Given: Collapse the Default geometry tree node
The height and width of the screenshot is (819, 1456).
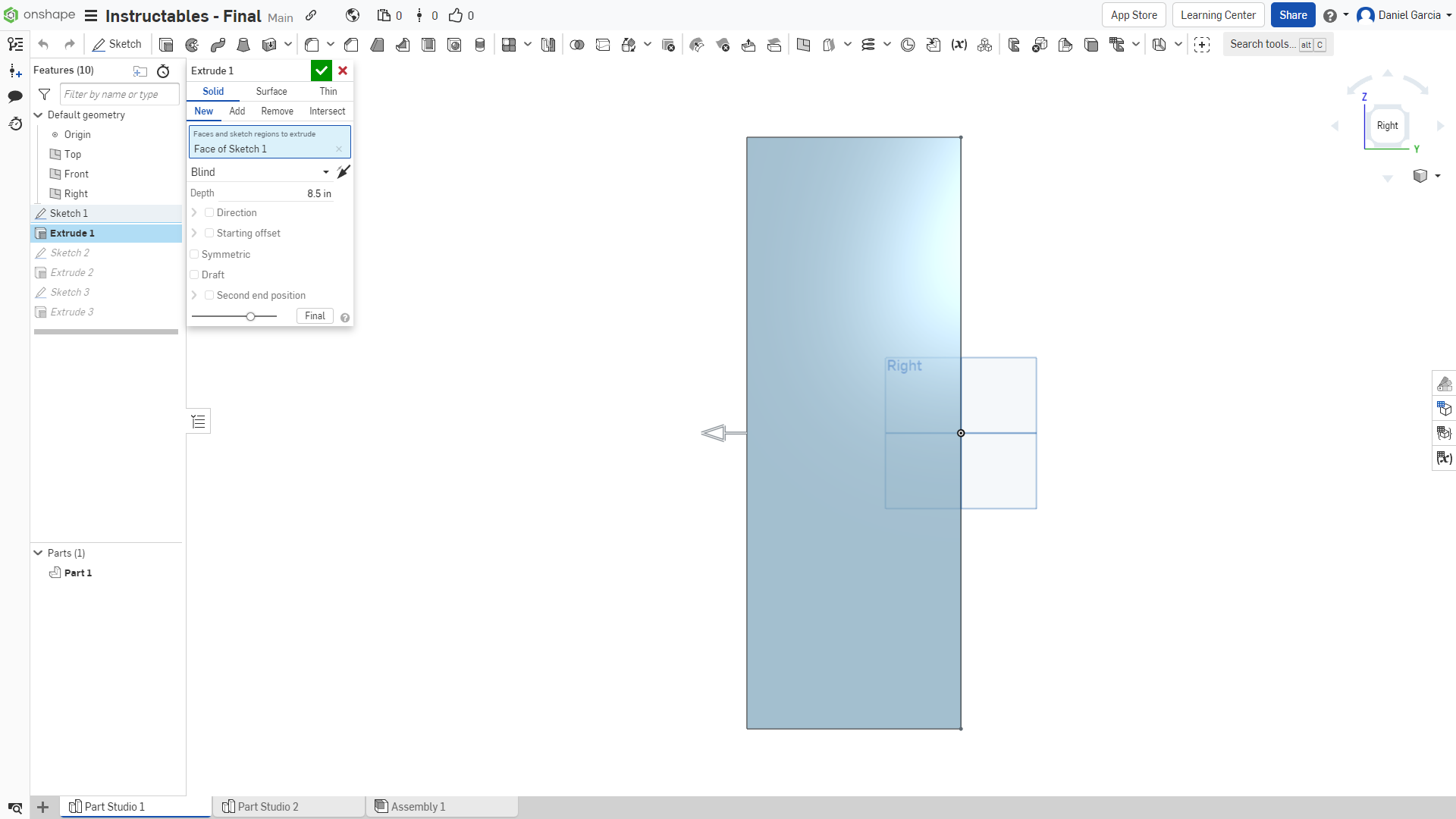Looking at the screenshot, I should [x=37, y=115].
